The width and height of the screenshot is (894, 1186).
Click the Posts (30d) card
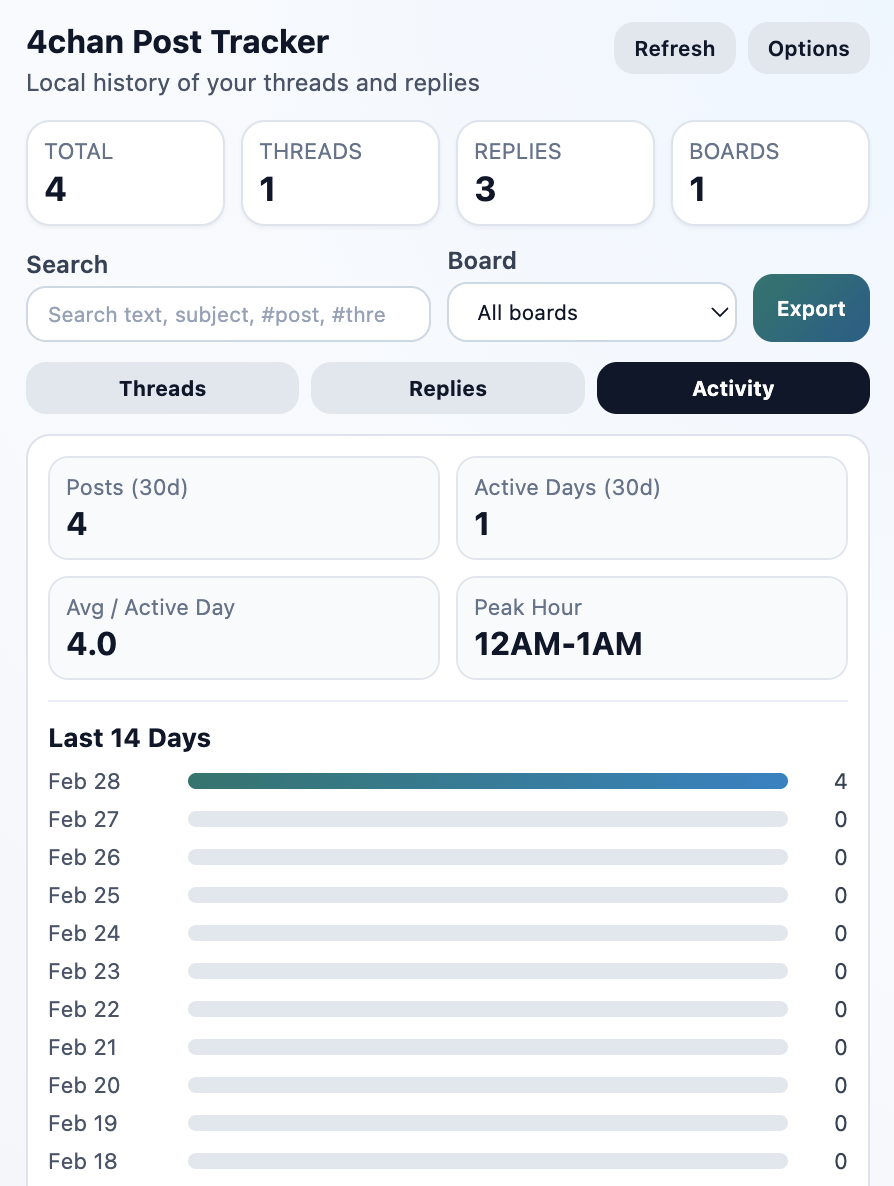[244, 508]
